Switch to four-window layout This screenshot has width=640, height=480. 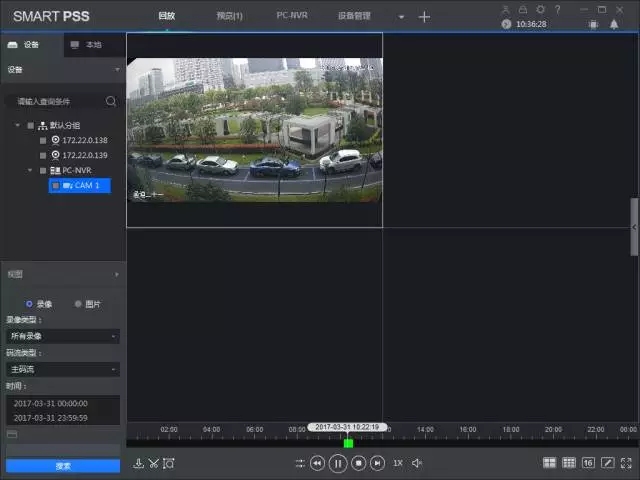pos(549,462)
